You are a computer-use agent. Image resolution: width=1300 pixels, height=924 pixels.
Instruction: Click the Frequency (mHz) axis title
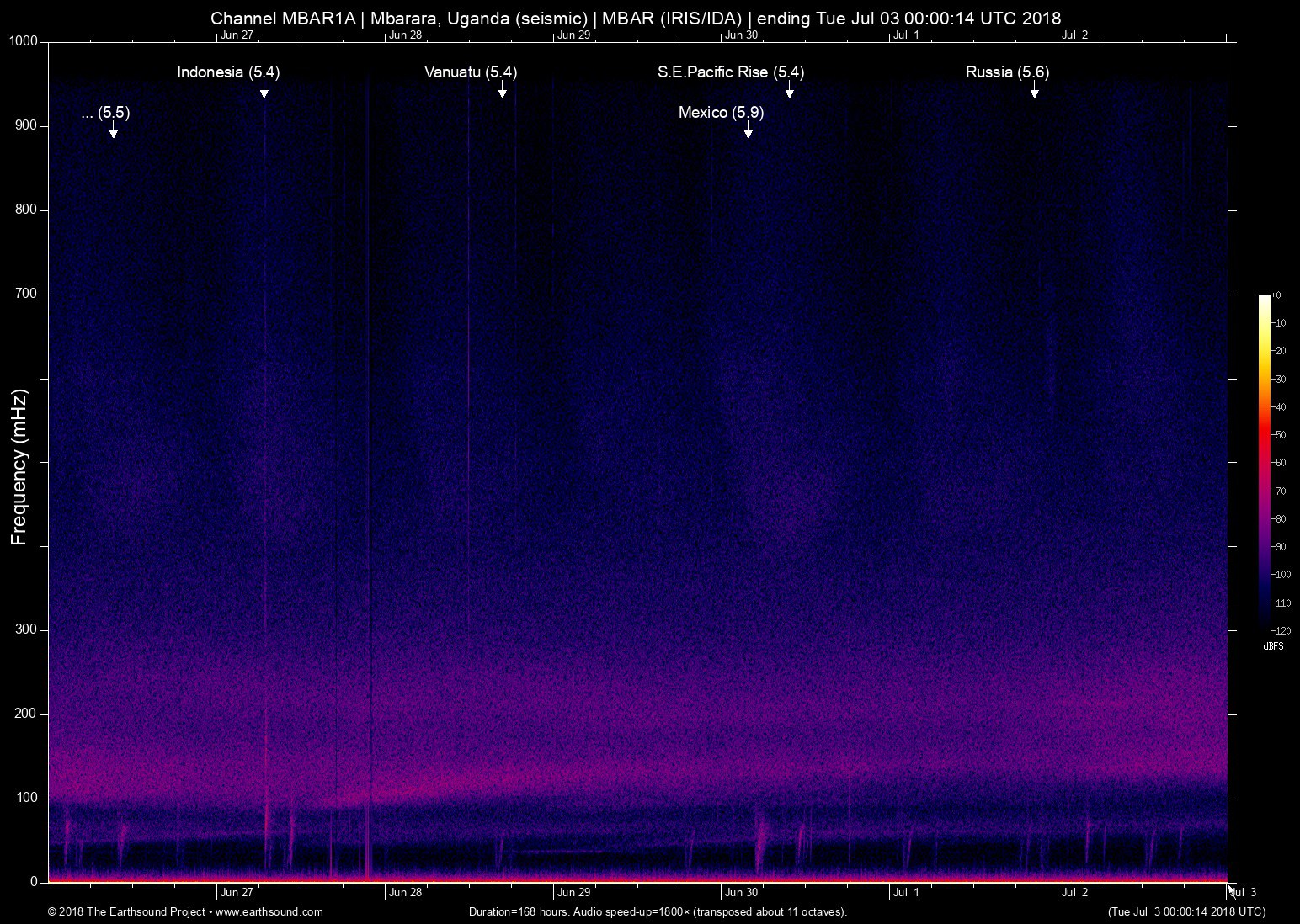(19, 467)
